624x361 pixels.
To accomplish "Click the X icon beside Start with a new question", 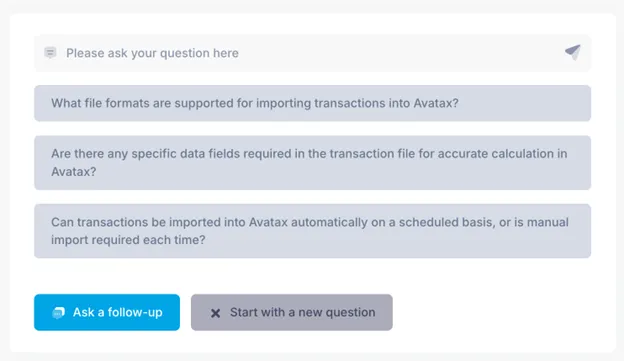I will click(215, 313).
